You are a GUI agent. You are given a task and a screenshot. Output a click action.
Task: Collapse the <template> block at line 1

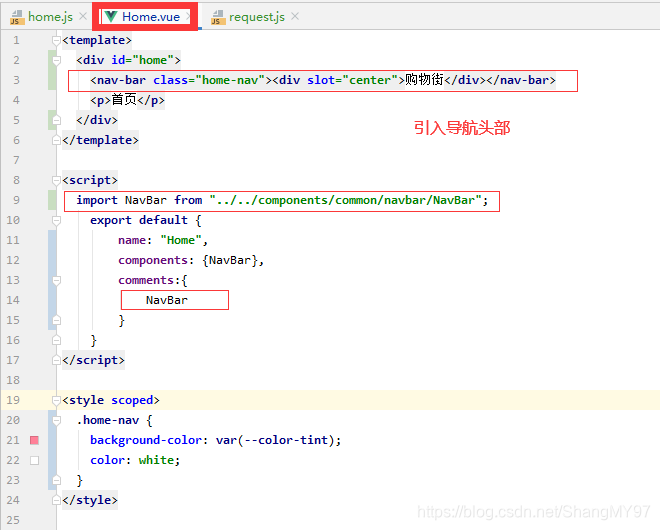coord(56,40)
